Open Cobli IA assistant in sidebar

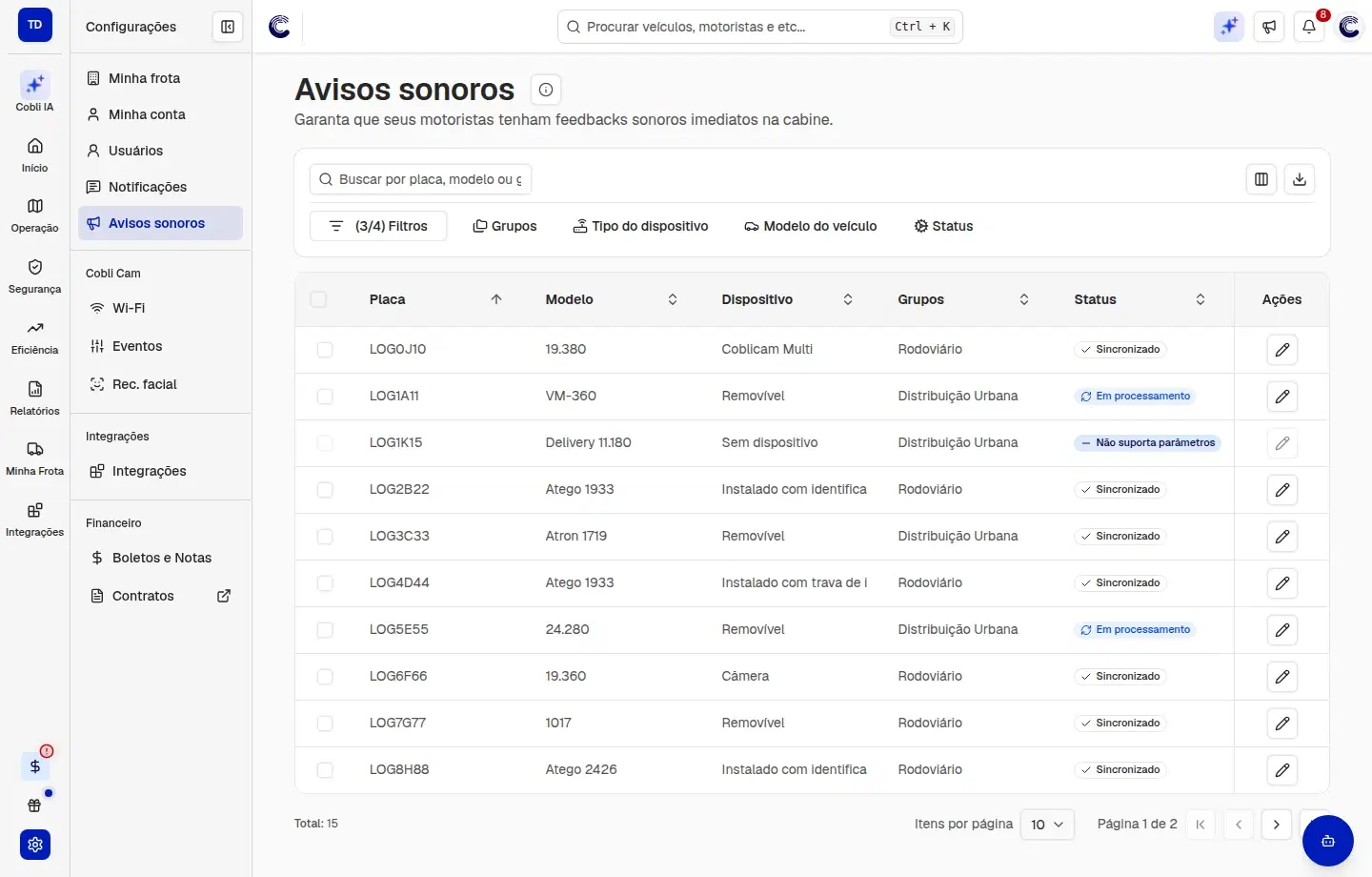click(x=35, y=92)
